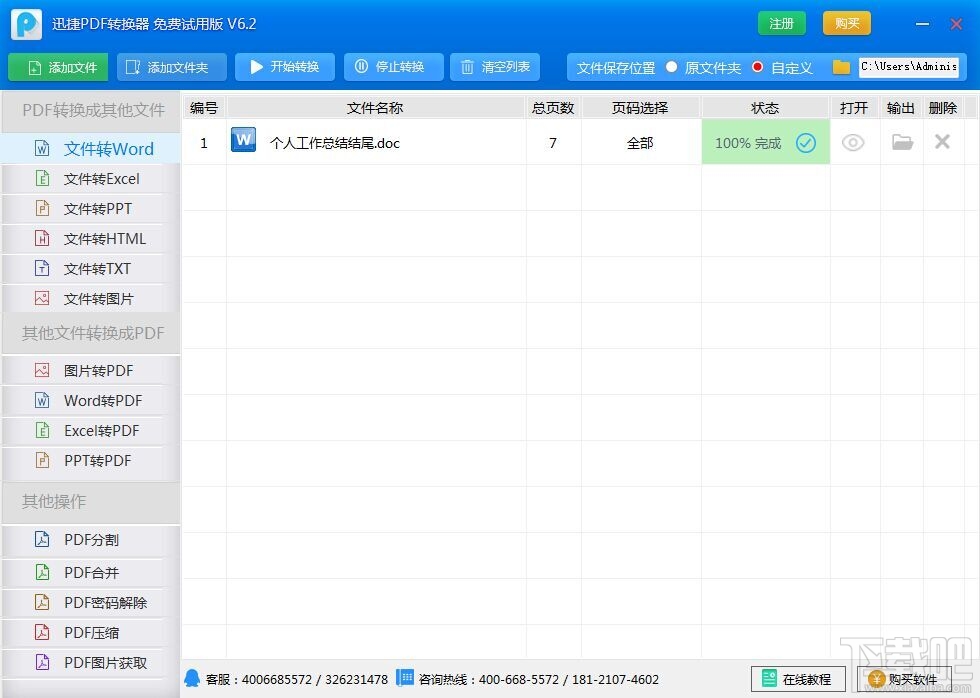Clear list with 清空列表 trash button
This screenshot has height=698, width=980.
[x=495, y=67]
